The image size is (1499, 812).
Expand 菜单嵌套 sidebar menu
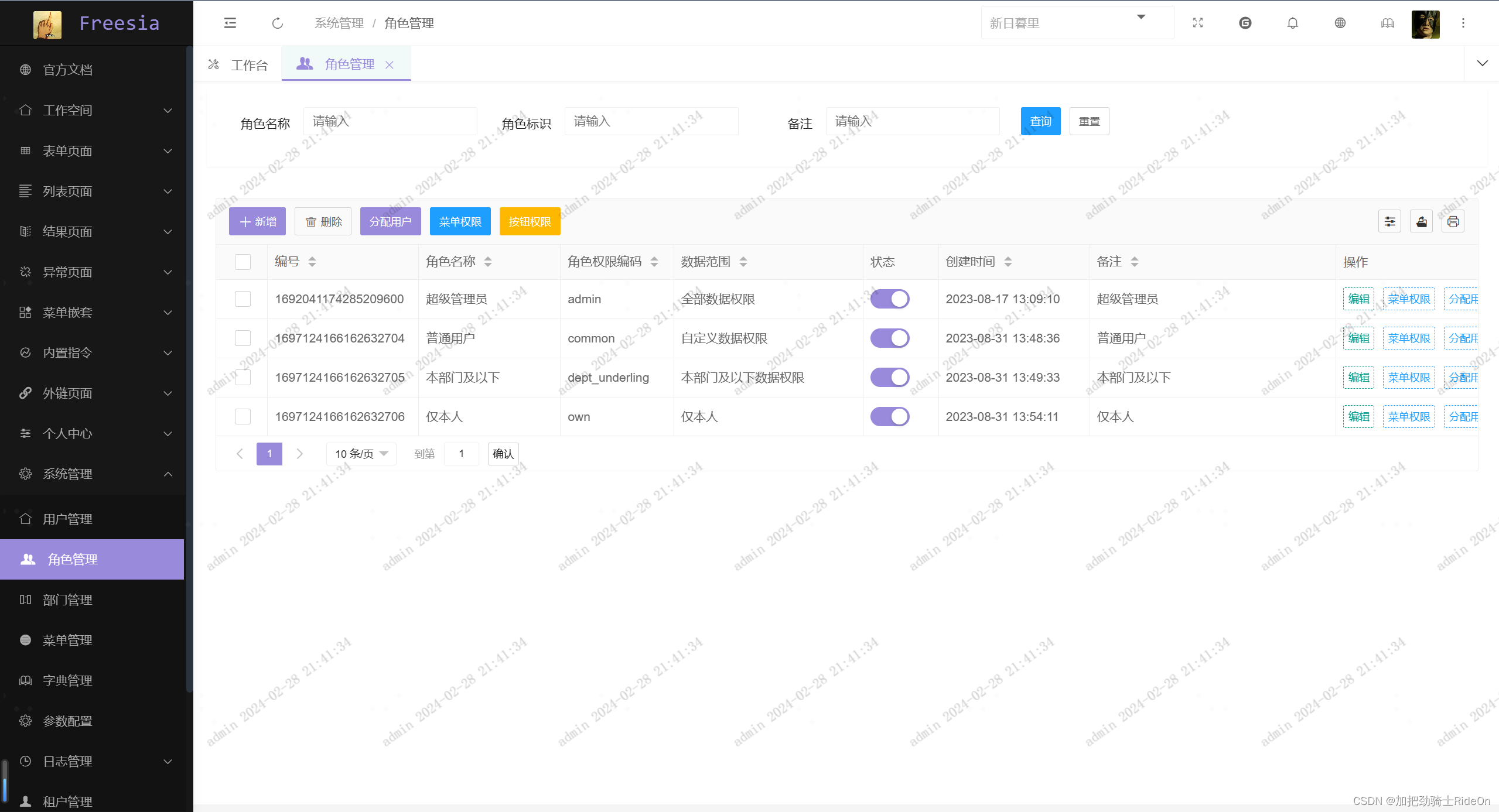click(93, 312)
